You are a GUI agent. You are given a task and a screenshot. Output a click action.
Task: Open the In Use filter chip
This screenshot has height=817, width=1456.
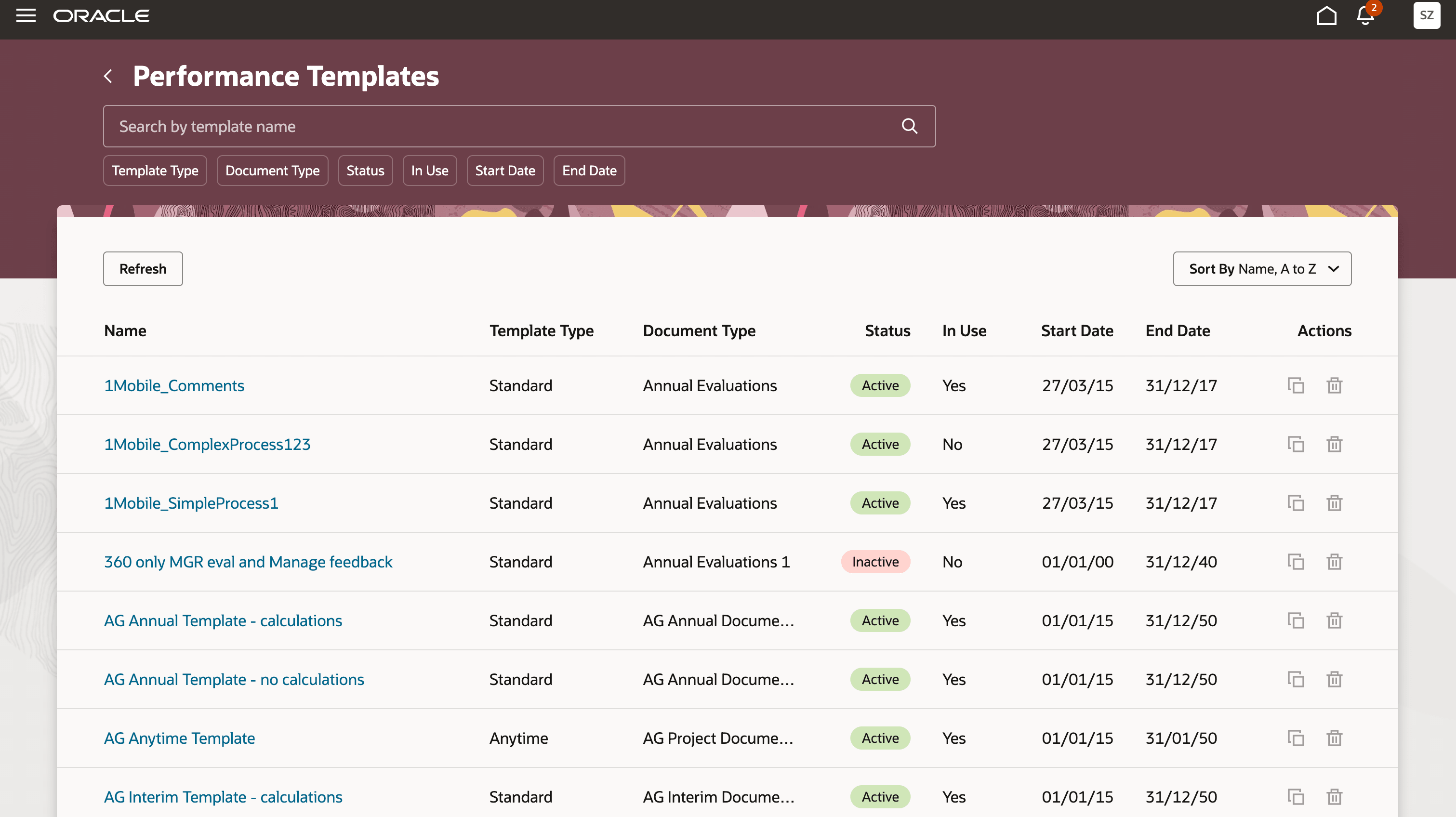tap(430, 171)
